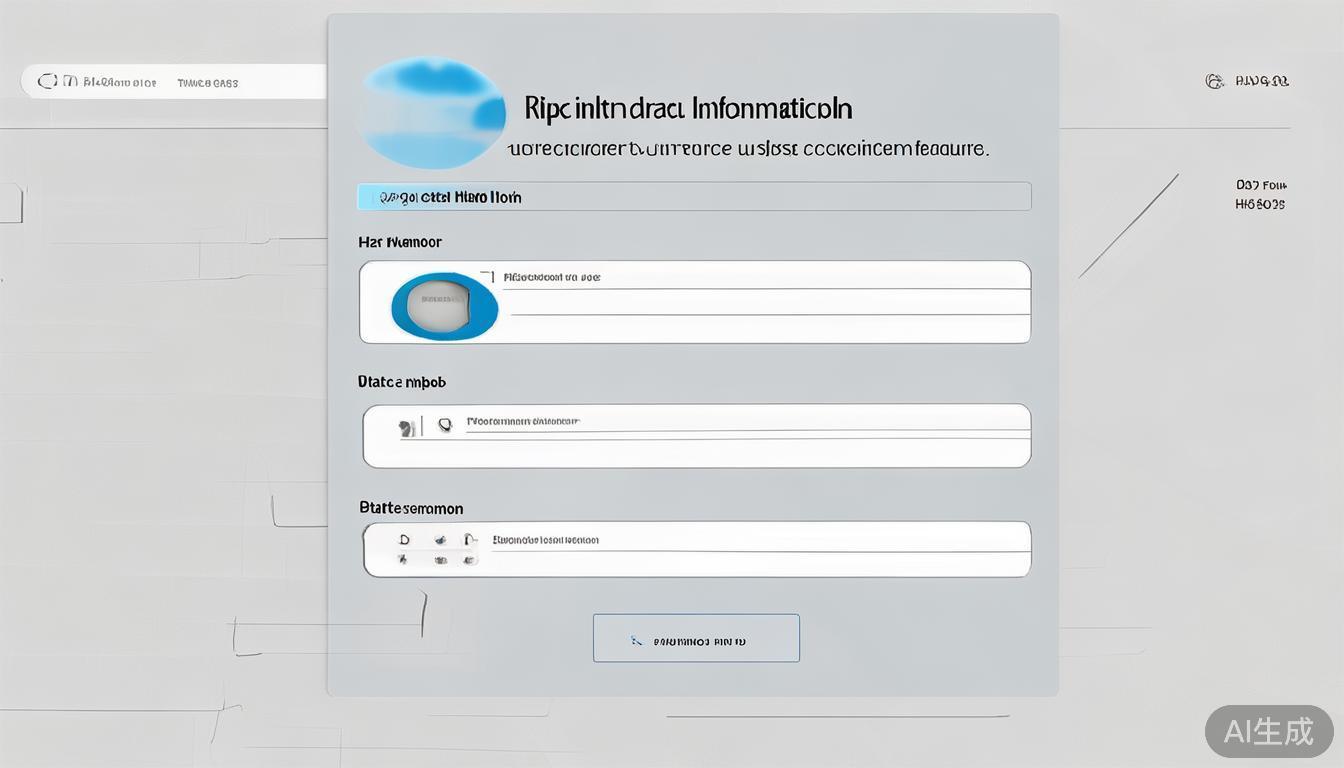Toggle the bottom-right icon in the third card's grid

pyautogui.click(x=467, y=561)
